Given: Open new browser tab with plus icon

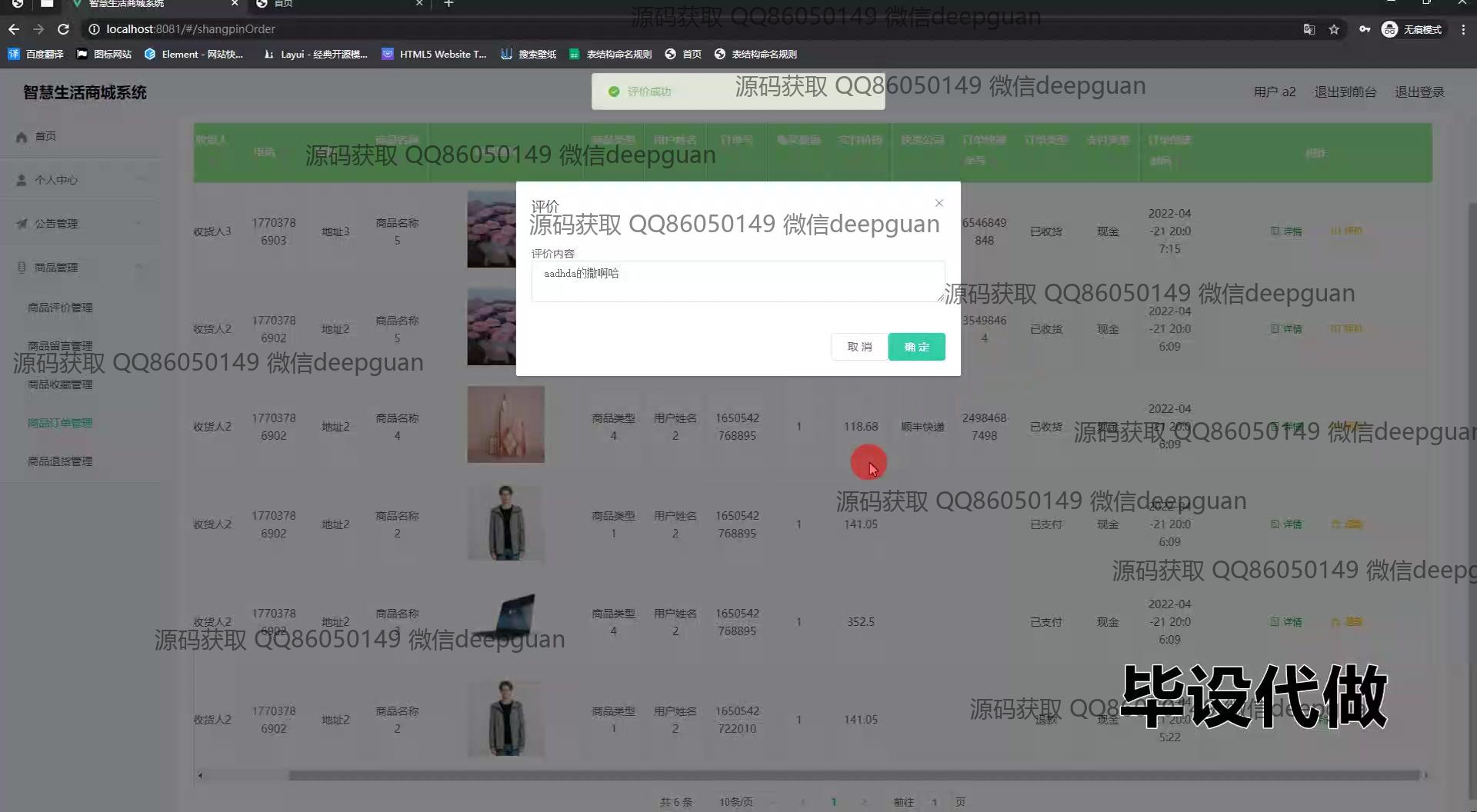Looking at the screenshot, I should coord(448,4).
